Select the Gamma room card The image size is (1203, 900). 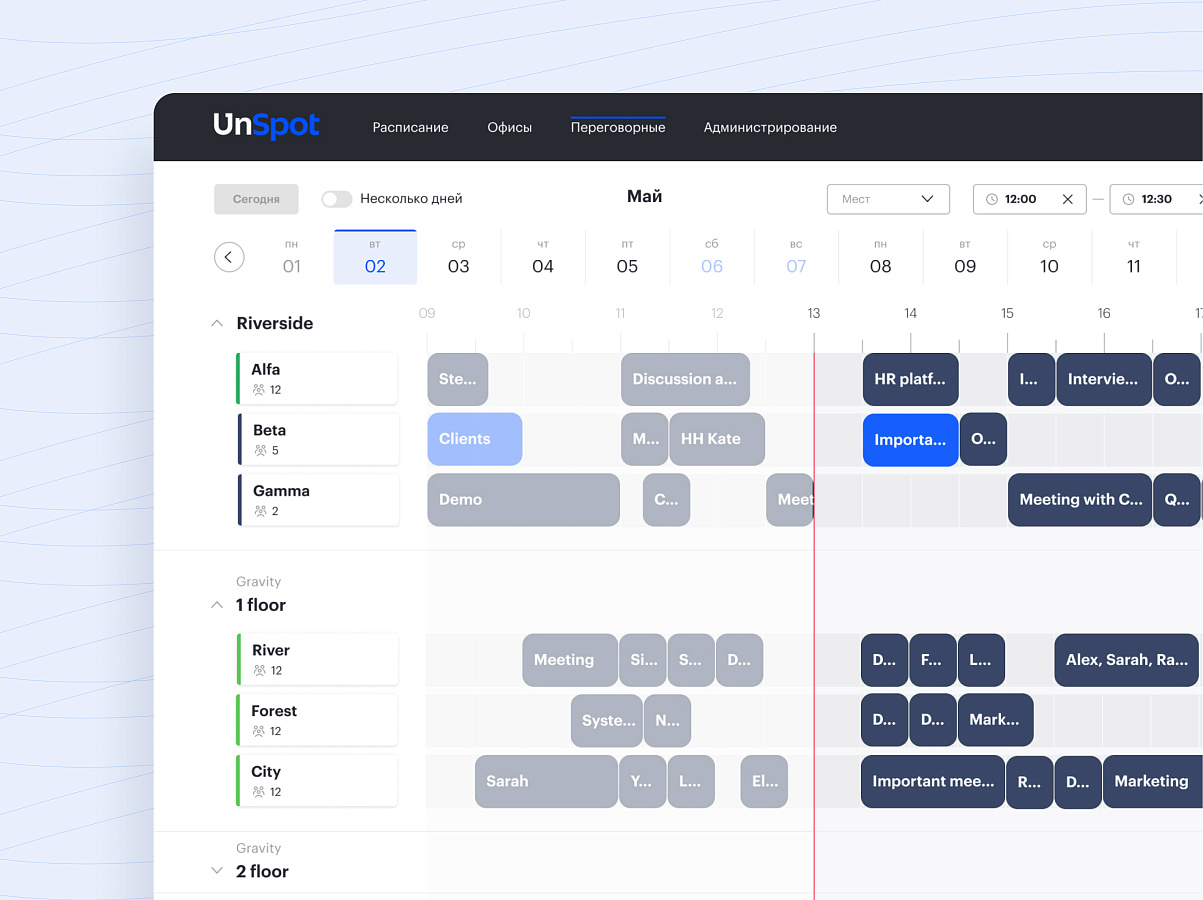pos(317,500)
